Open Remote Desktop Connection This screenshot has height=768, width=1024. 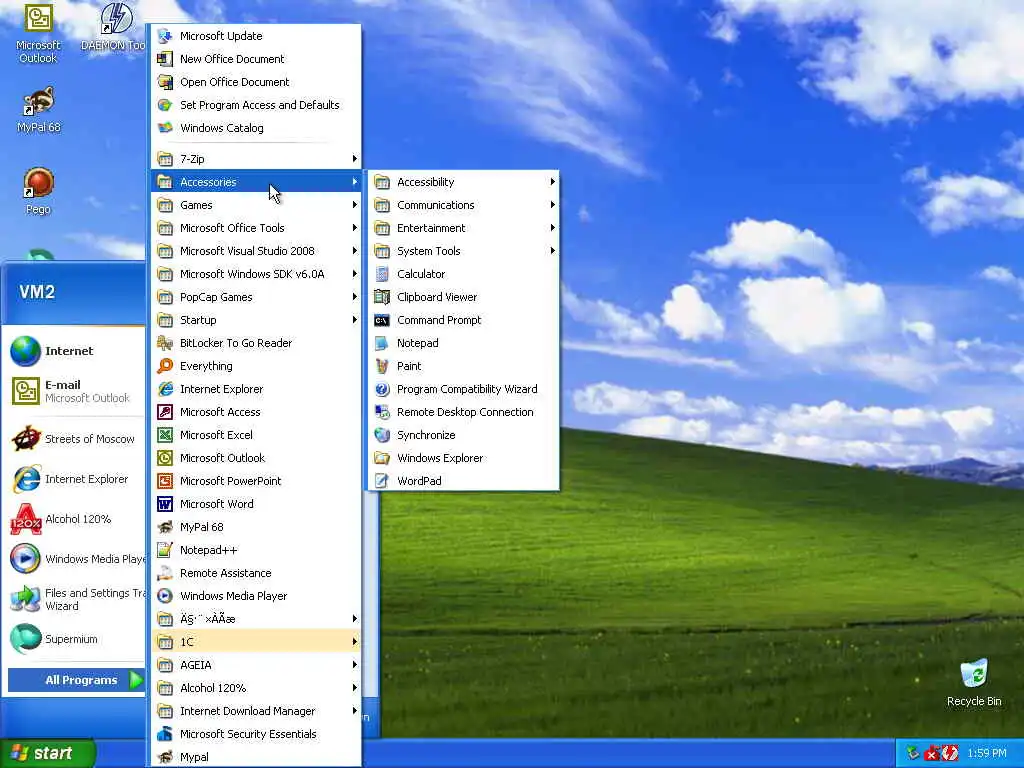[x=464, y=412]
